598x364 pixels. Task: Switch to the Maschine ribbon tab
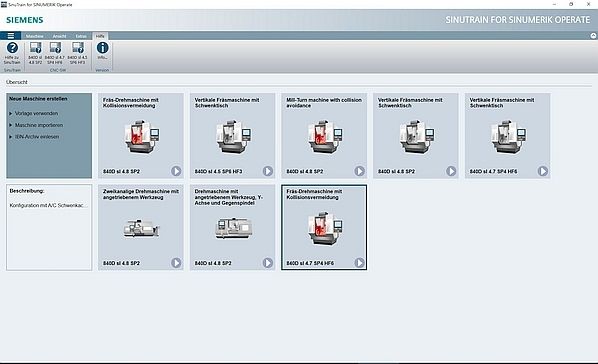(34, 36)
